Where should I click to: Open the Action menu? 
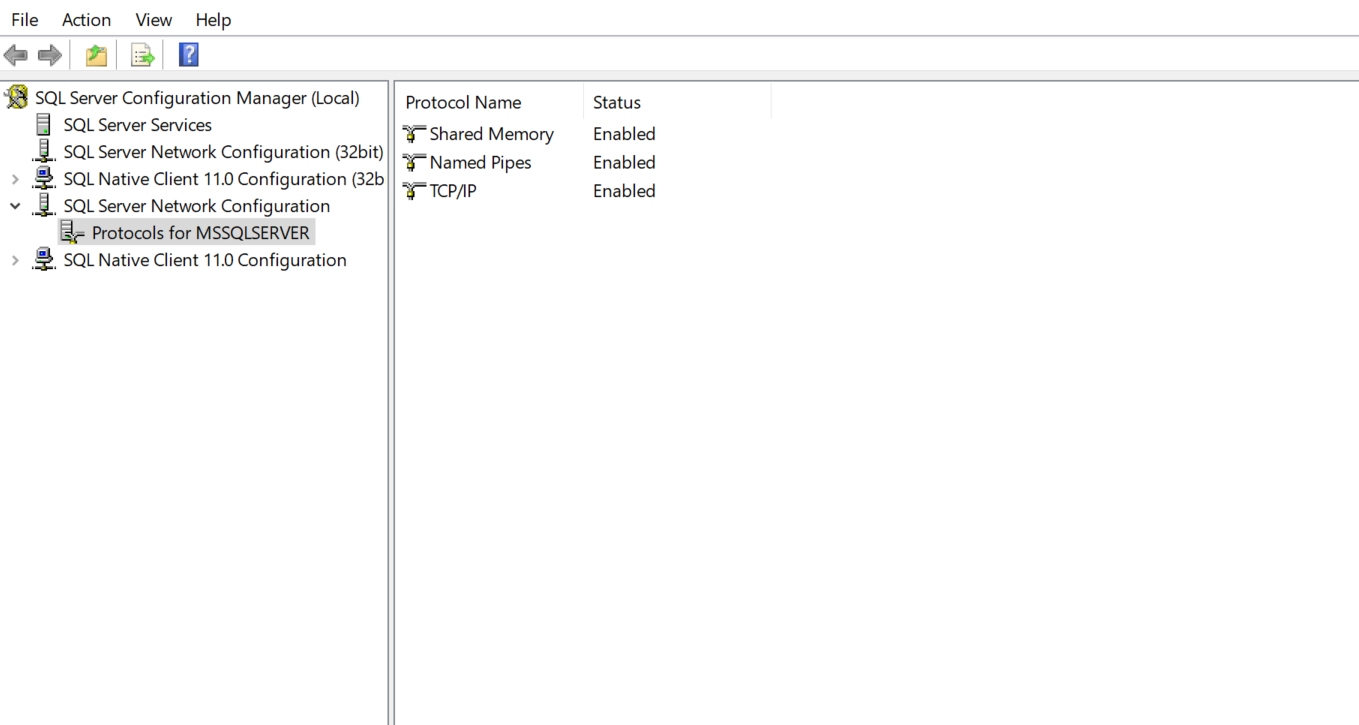click(x=86, y=20)
